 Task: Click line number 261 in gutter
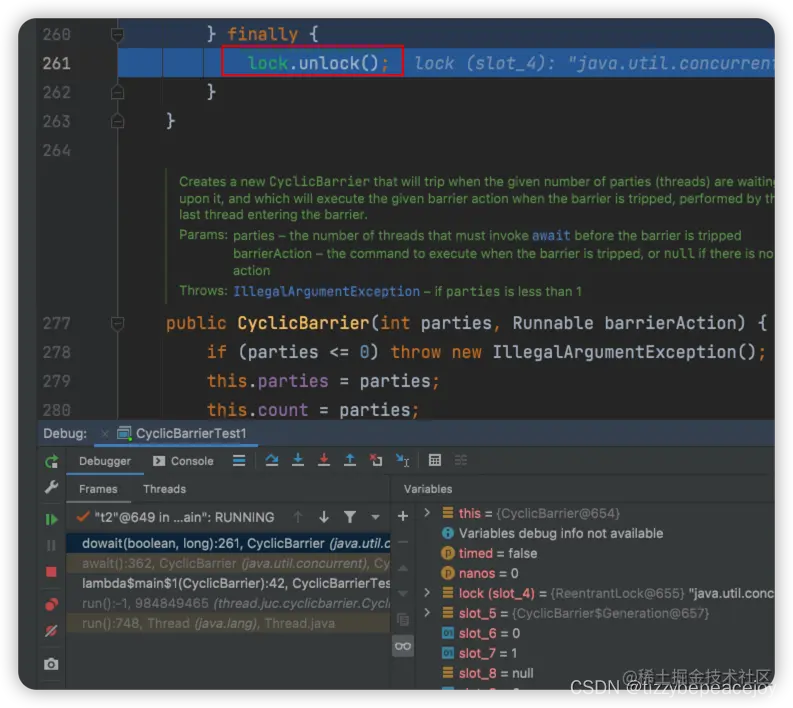[x=57, y=63]
